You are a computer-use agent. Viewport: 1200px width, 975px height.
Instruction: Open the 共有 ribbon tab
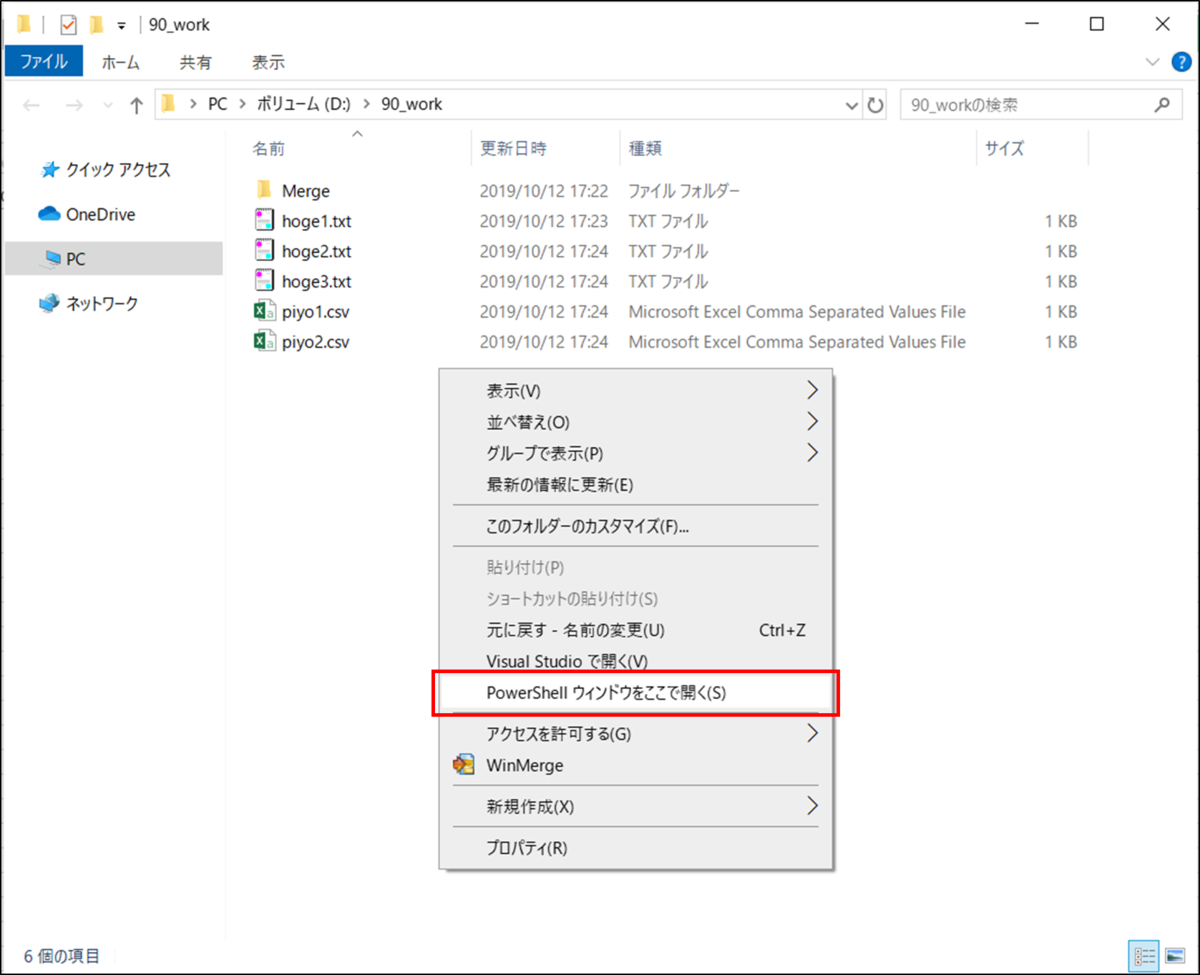click(195, 62)
